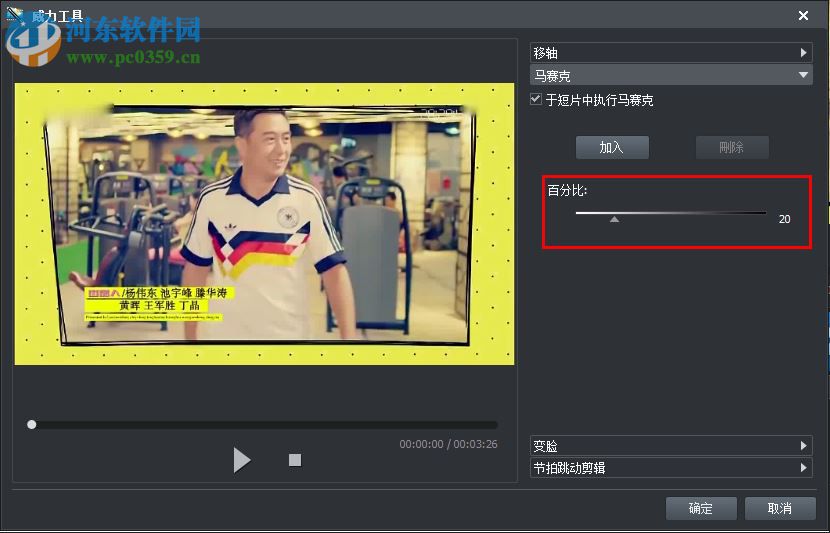Viewport: 830px width, 533px height.
Task: Select the 马赛克 section header
Action: [671, 75]
